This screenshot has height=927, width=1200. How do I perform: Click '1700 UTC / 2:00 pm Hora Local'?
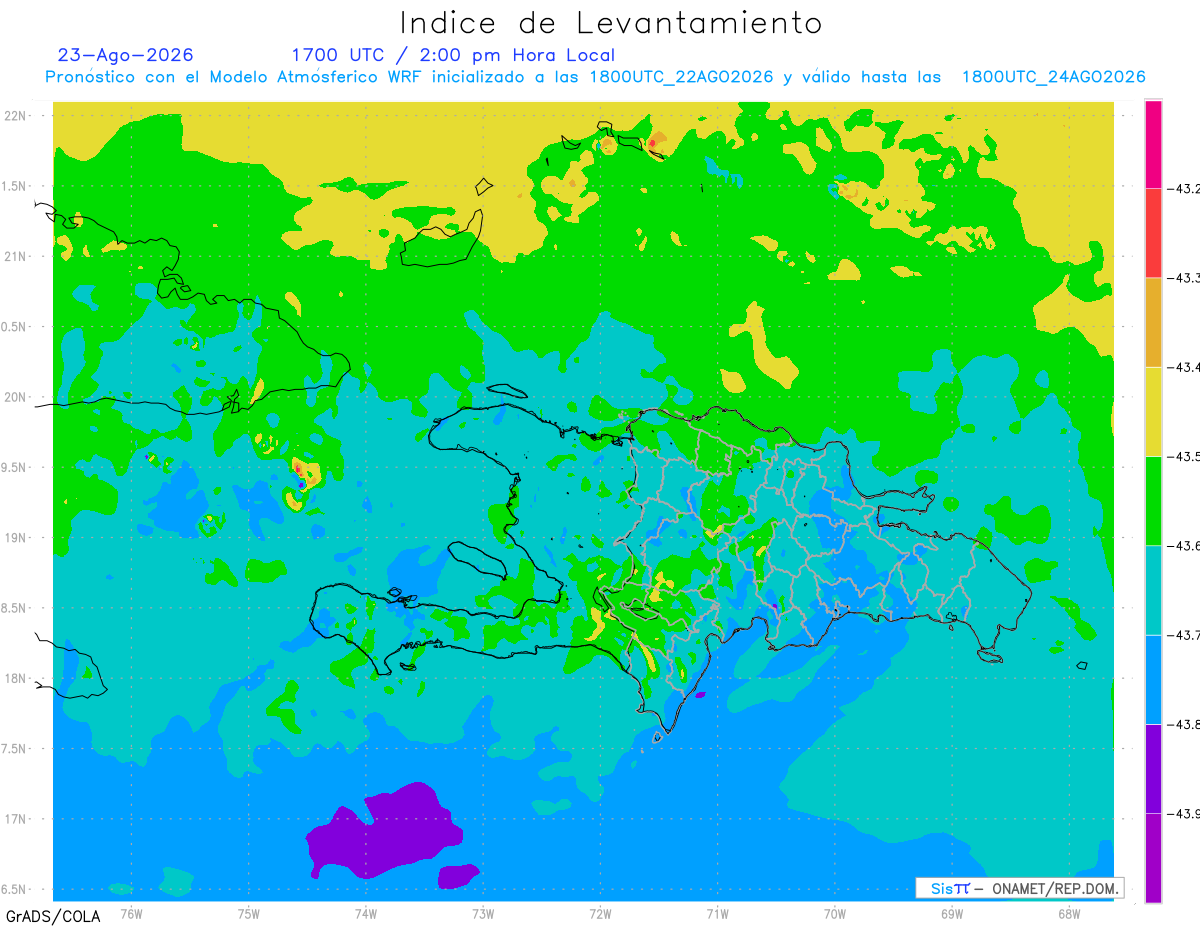click(x=453, y=55)
